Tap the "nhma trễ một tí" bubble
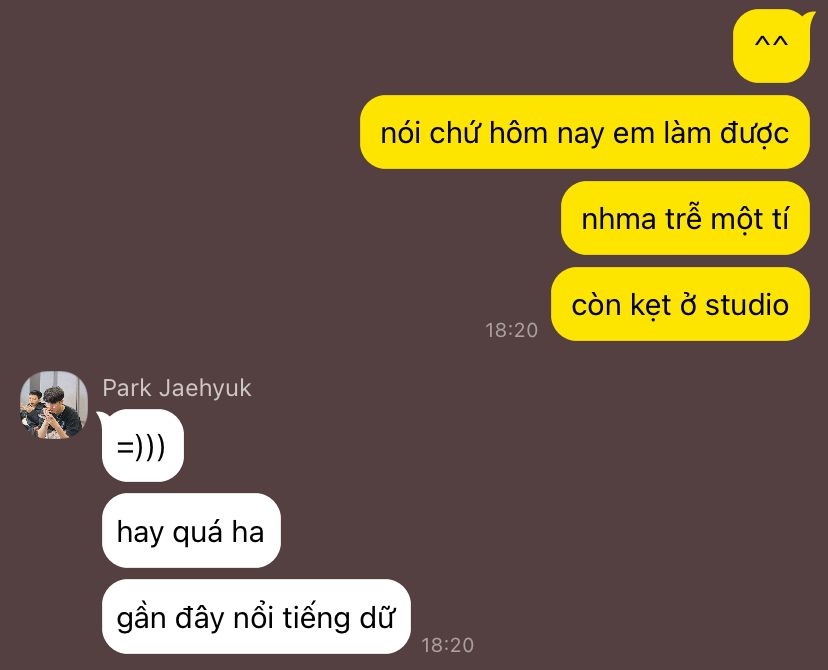The image size is (828, 670). 685,218
